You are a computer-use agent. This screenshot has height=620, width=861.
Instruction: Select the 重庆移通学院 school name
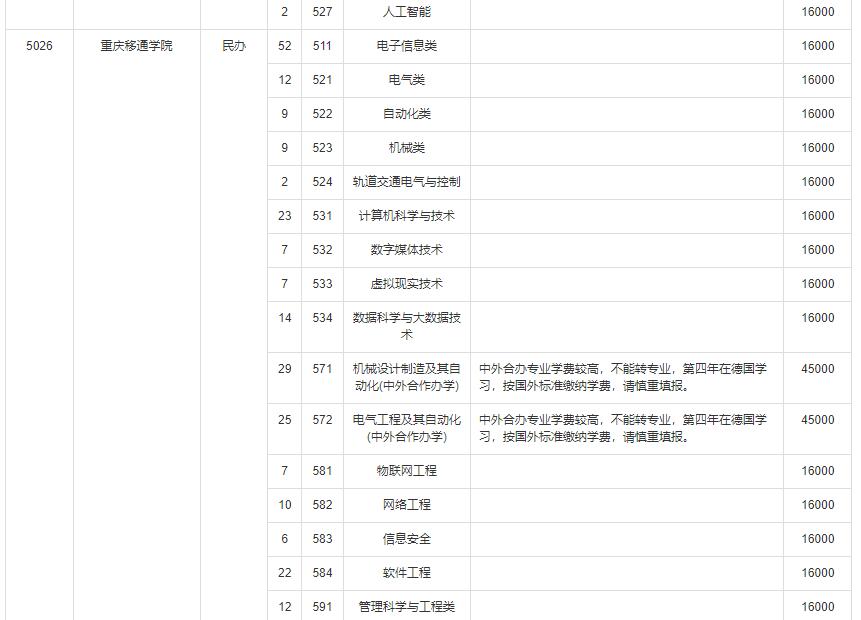(136, 46)
